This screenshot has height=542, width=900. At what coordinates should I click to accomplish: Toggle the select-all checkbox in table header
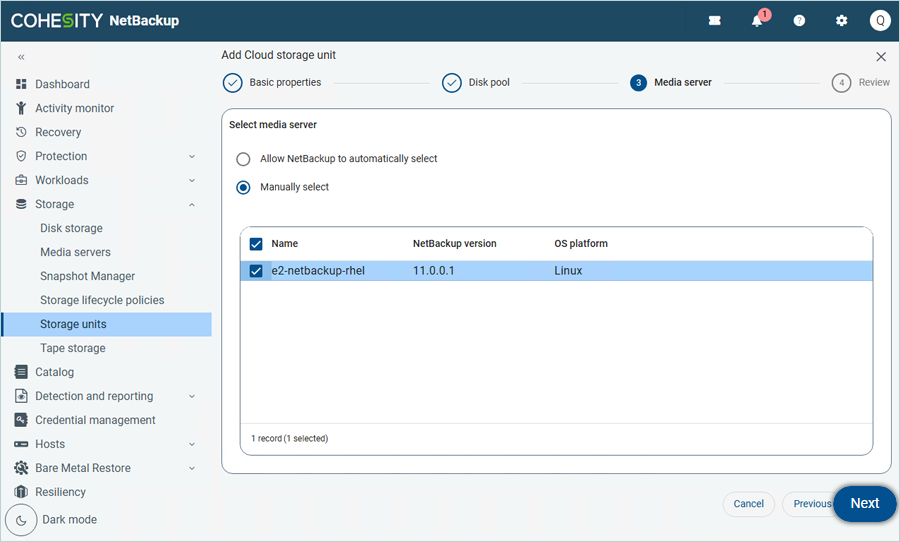click(256, 244)
